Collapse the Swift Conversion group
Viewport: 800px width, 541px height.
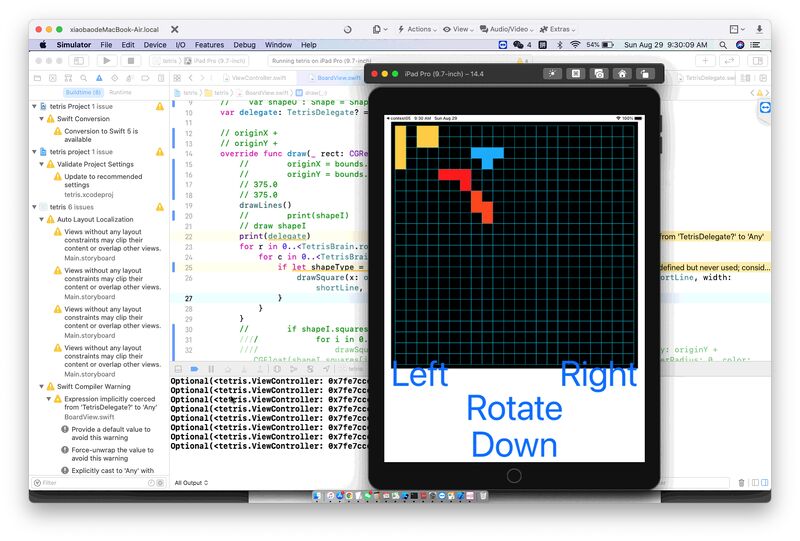click(x=41, y=118)
